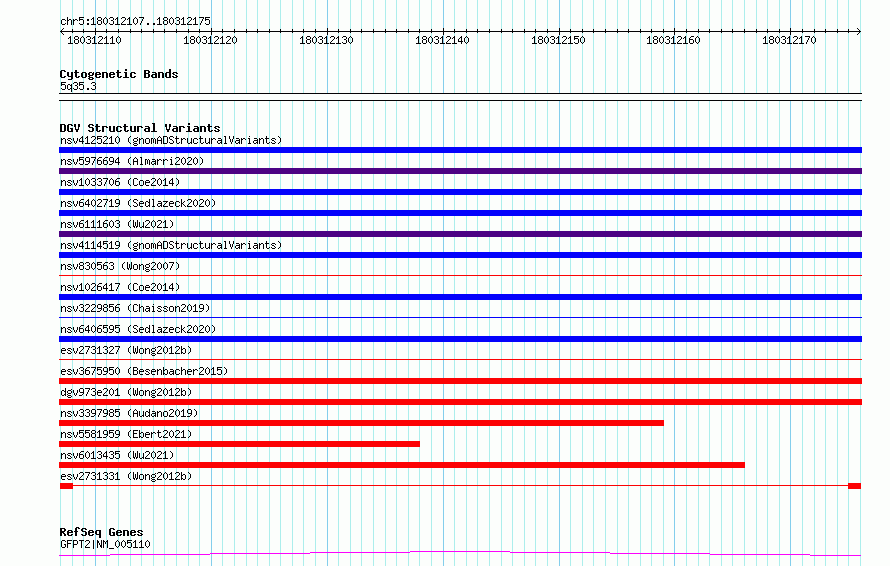Click the DGV Structural Variants heading

(140, 128)
